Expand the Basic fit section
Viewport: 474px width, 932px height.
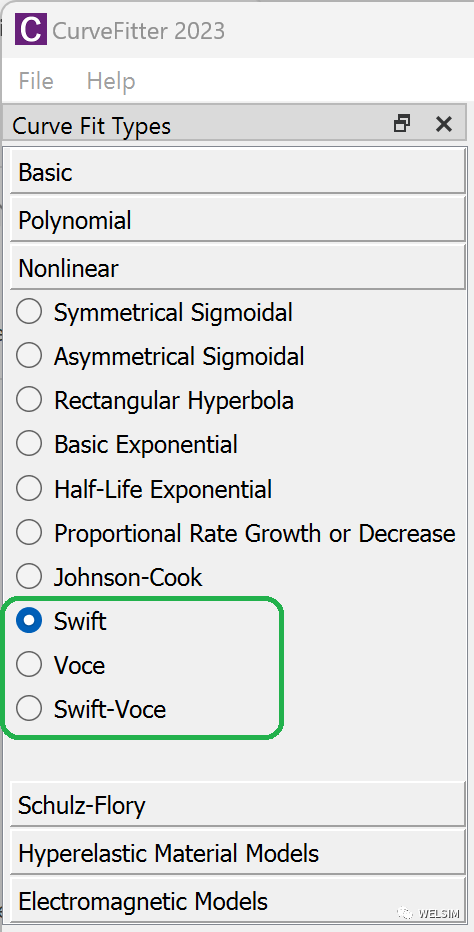tap(237, 172)
